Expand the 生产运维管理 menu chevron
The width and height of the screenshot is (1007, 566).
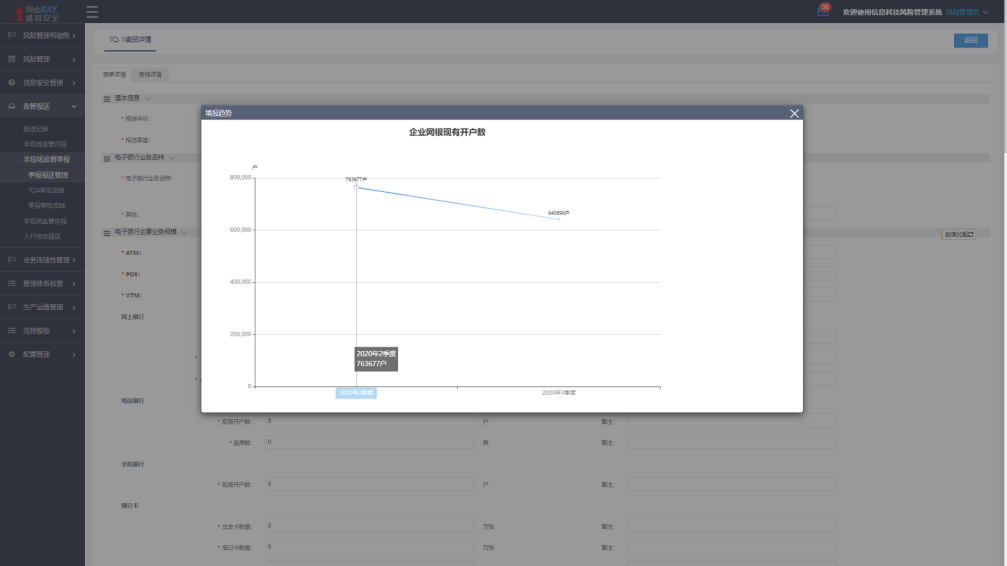point(74,307)
